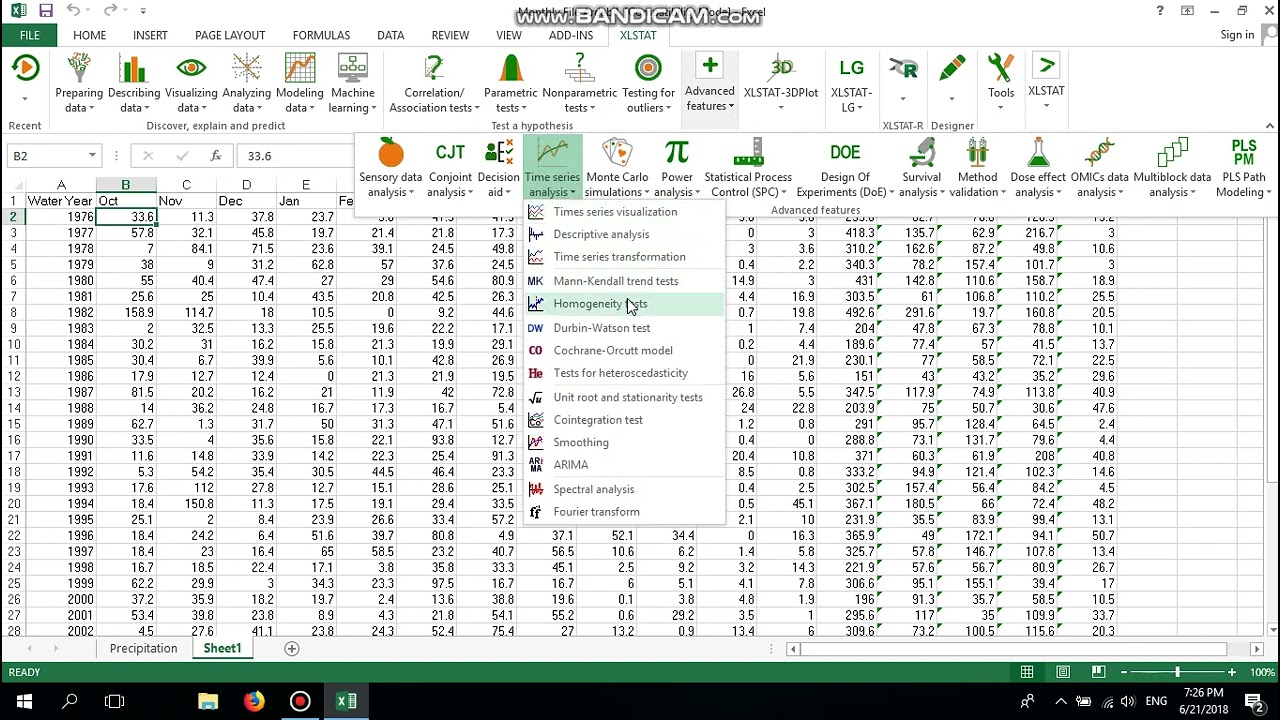The image size is (1280, 720).
Task: Open the Time series analysis dropdown
Action: (552, 169)
